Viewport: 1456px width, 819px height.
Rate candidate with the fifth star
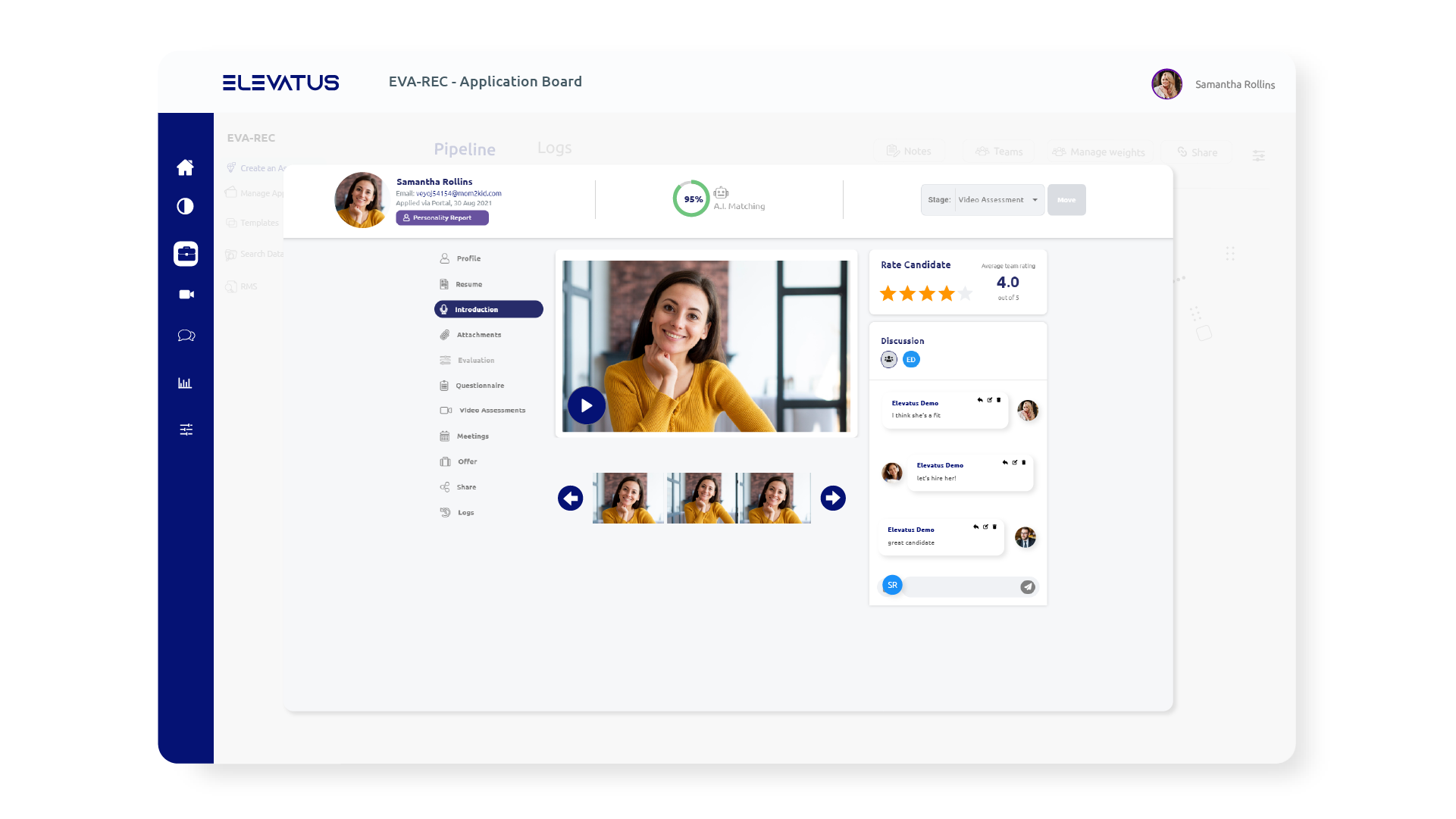tap(966, 293)
